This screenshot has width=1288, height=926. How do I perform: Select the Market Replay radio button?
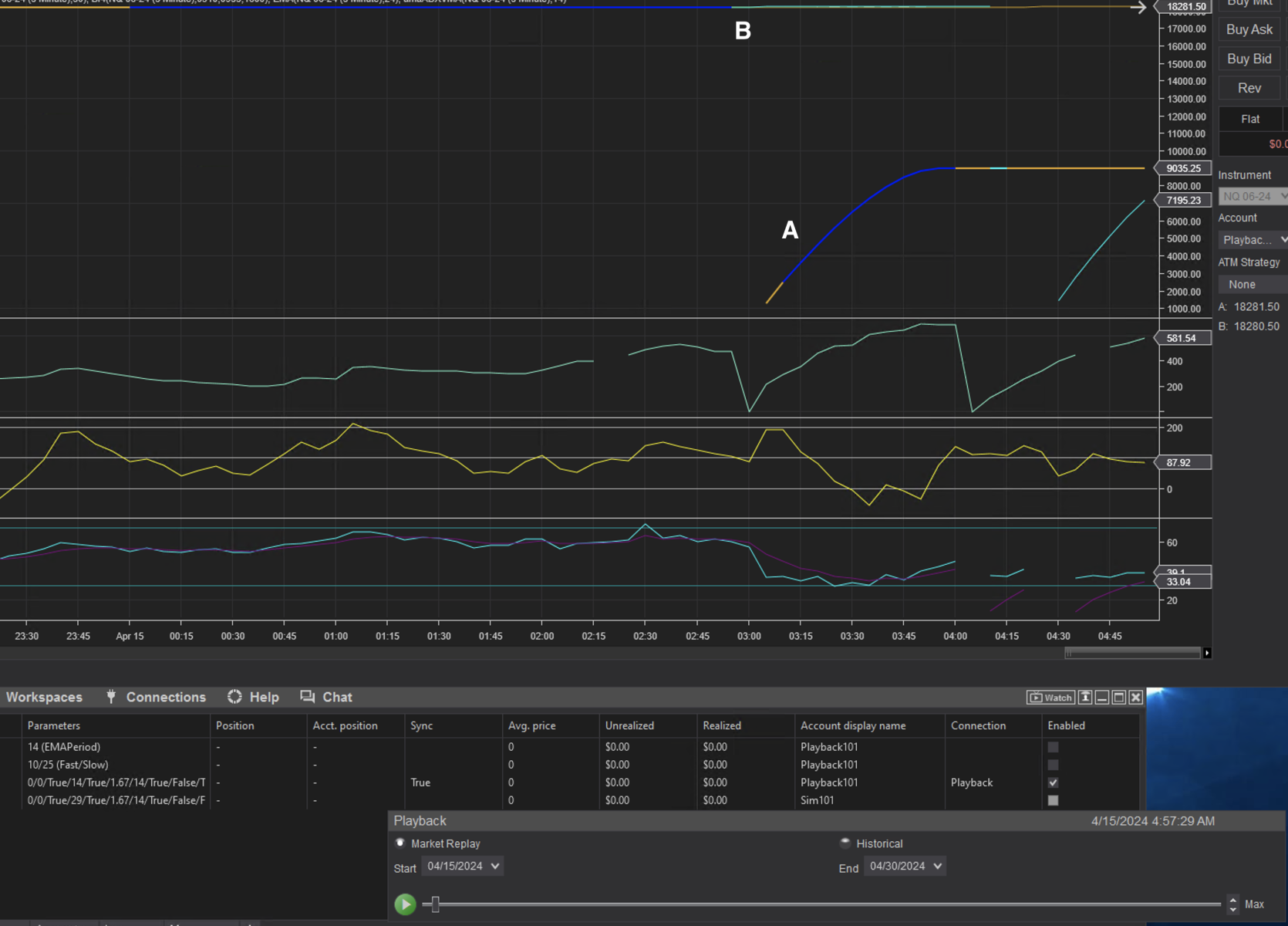(x=400, y=843)
